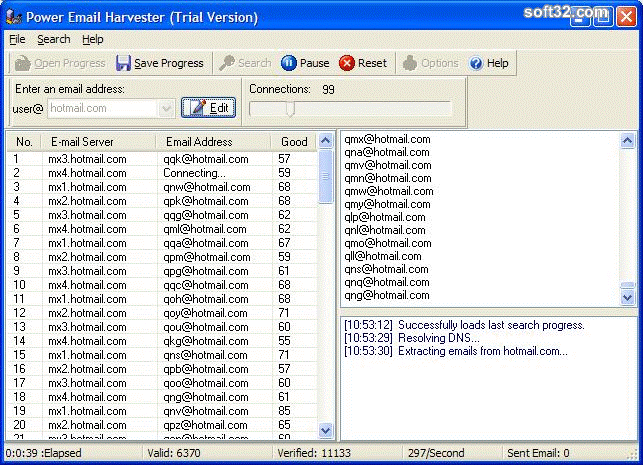This screenshot has width=643, height=465.
Task: Sort by the Good column header
Action: pos(294,142)
